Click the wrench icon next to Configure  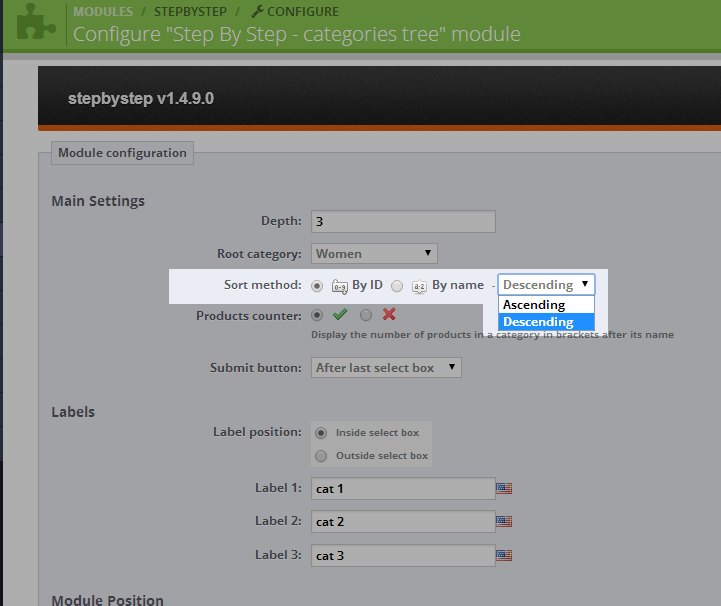click(257, 12)
